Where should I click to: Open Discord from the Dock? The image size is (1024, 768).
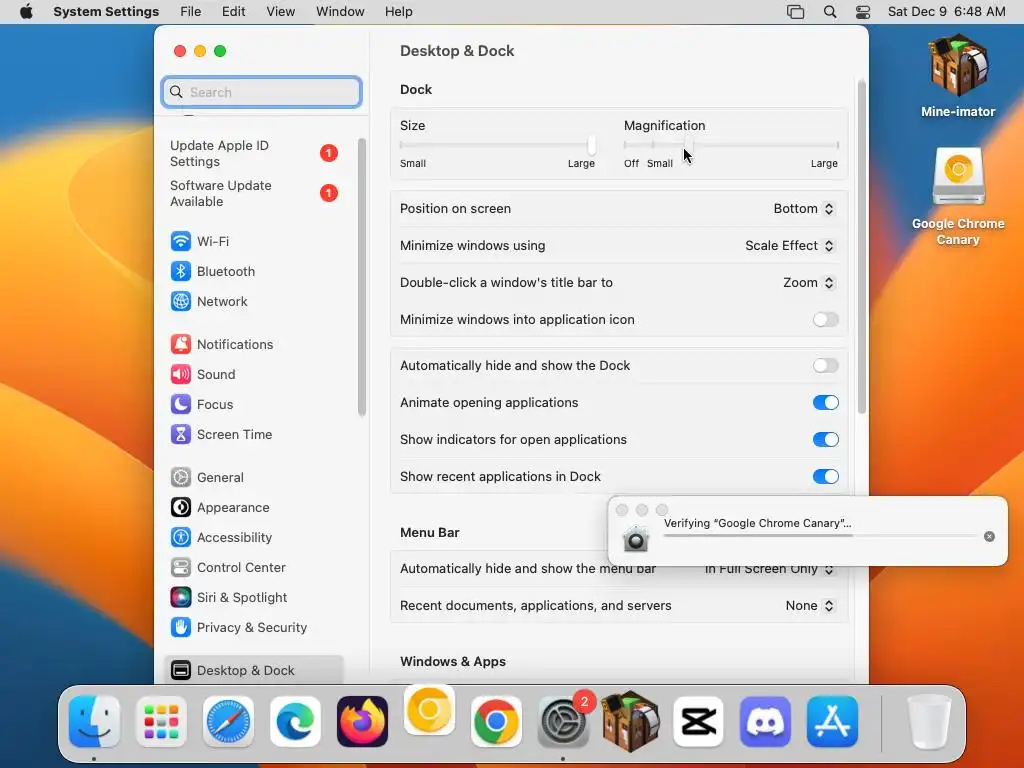[765, 722]
